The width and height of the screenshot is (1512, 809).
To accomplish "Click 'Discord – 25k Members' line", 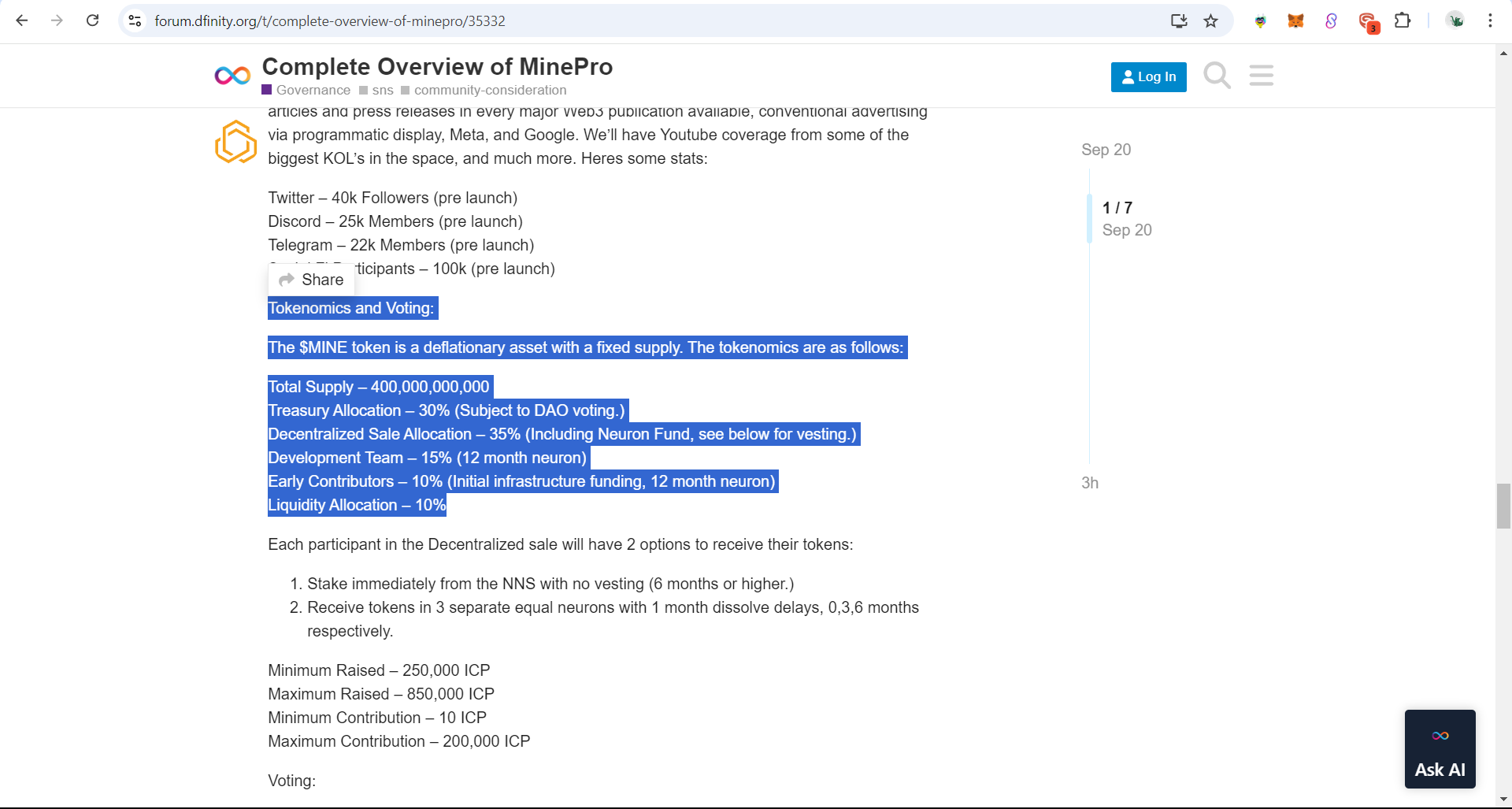I will click(395, 221).
